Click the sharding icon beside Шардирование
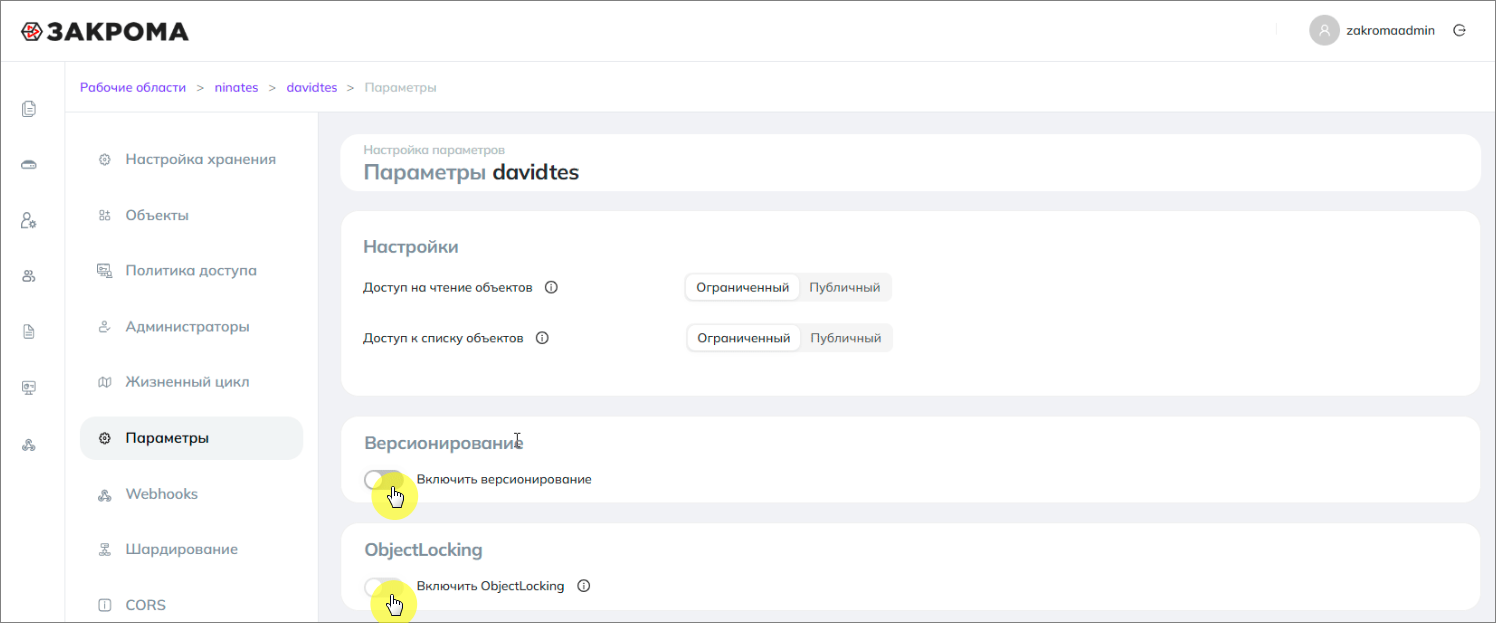The width and height of the screenshot is (1496, 623). (x=104, y=549)
